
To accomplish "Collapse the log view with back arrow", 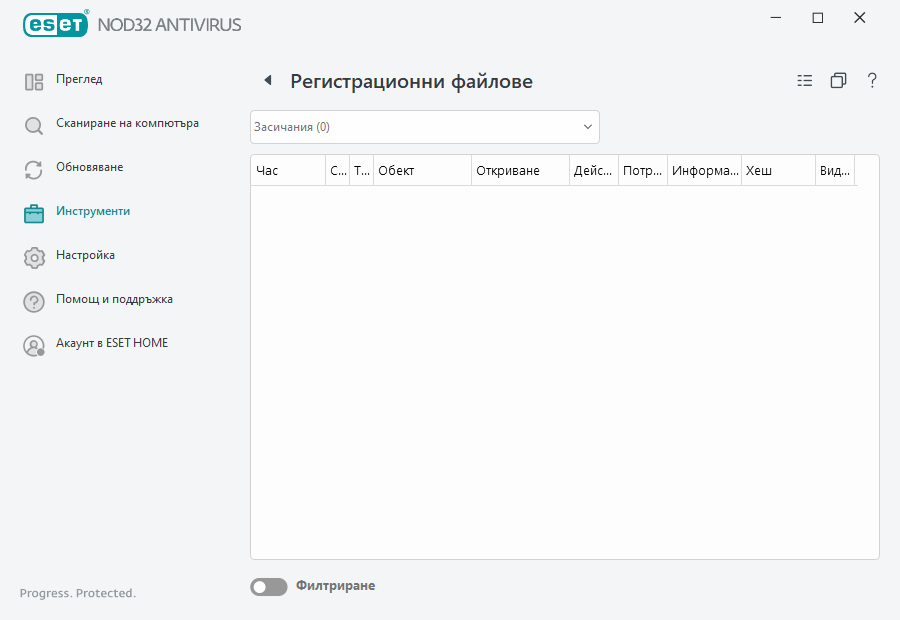I will pyautogui.click(x=266, y=78).
